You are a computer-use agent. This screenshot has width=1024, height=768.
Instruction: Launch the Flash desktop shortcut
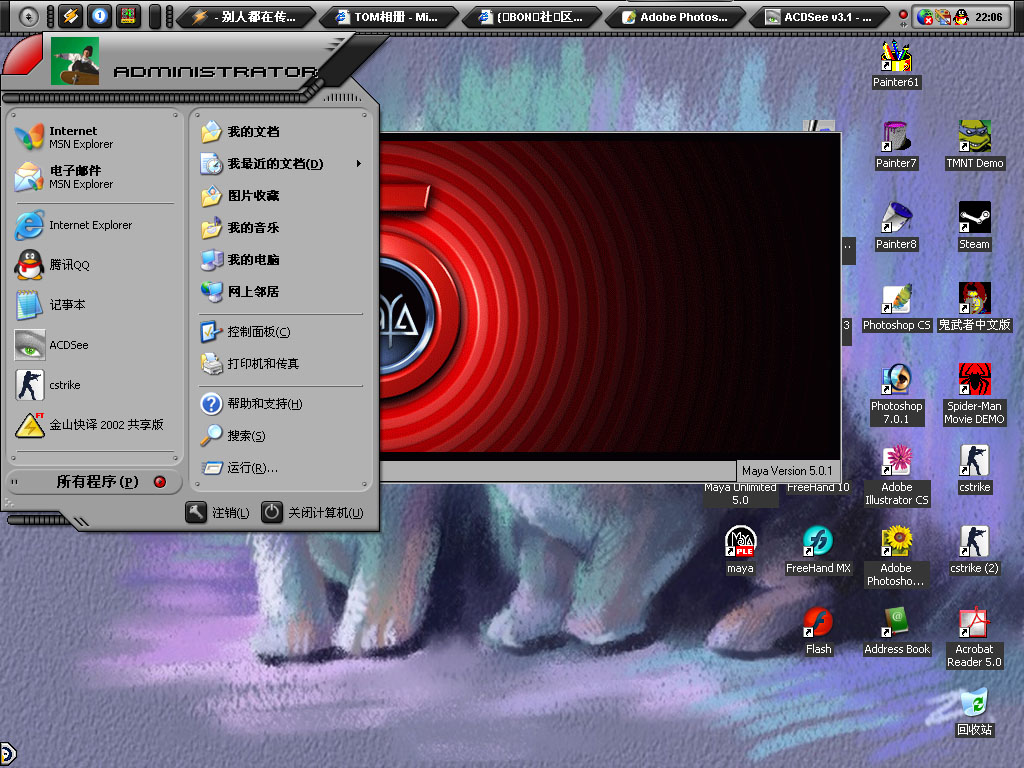point(818,631)
